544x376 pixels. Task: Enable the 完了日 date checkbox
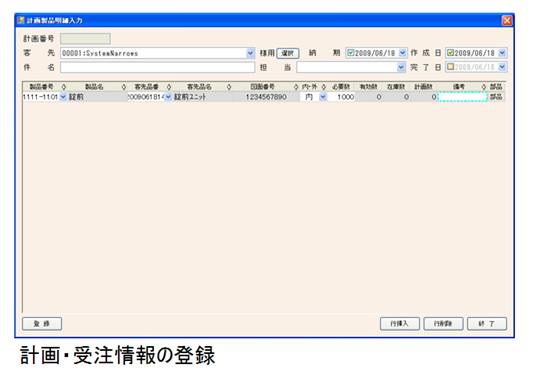point(450,67)
